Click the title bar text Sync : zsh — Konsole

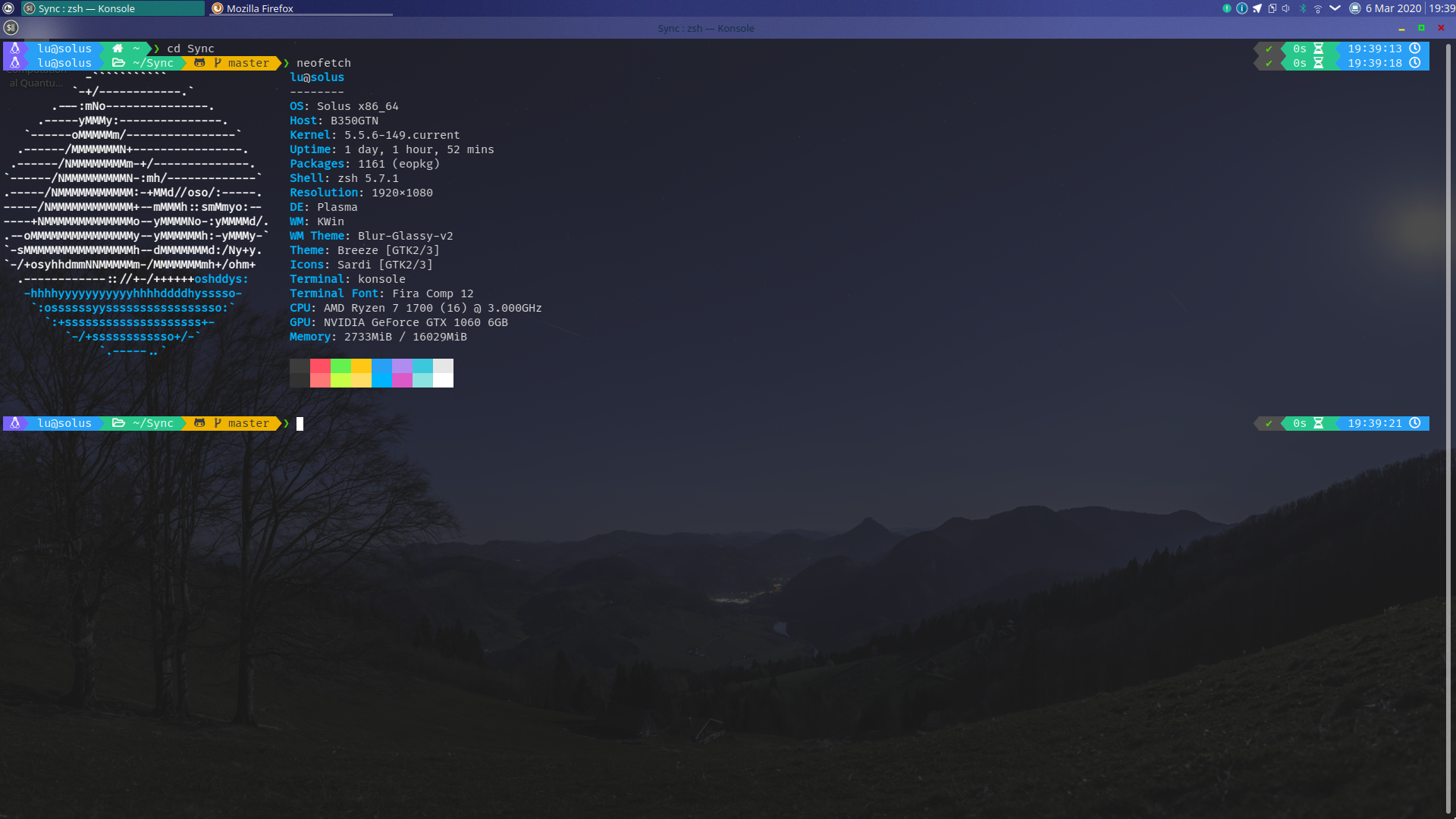(706, 28)
